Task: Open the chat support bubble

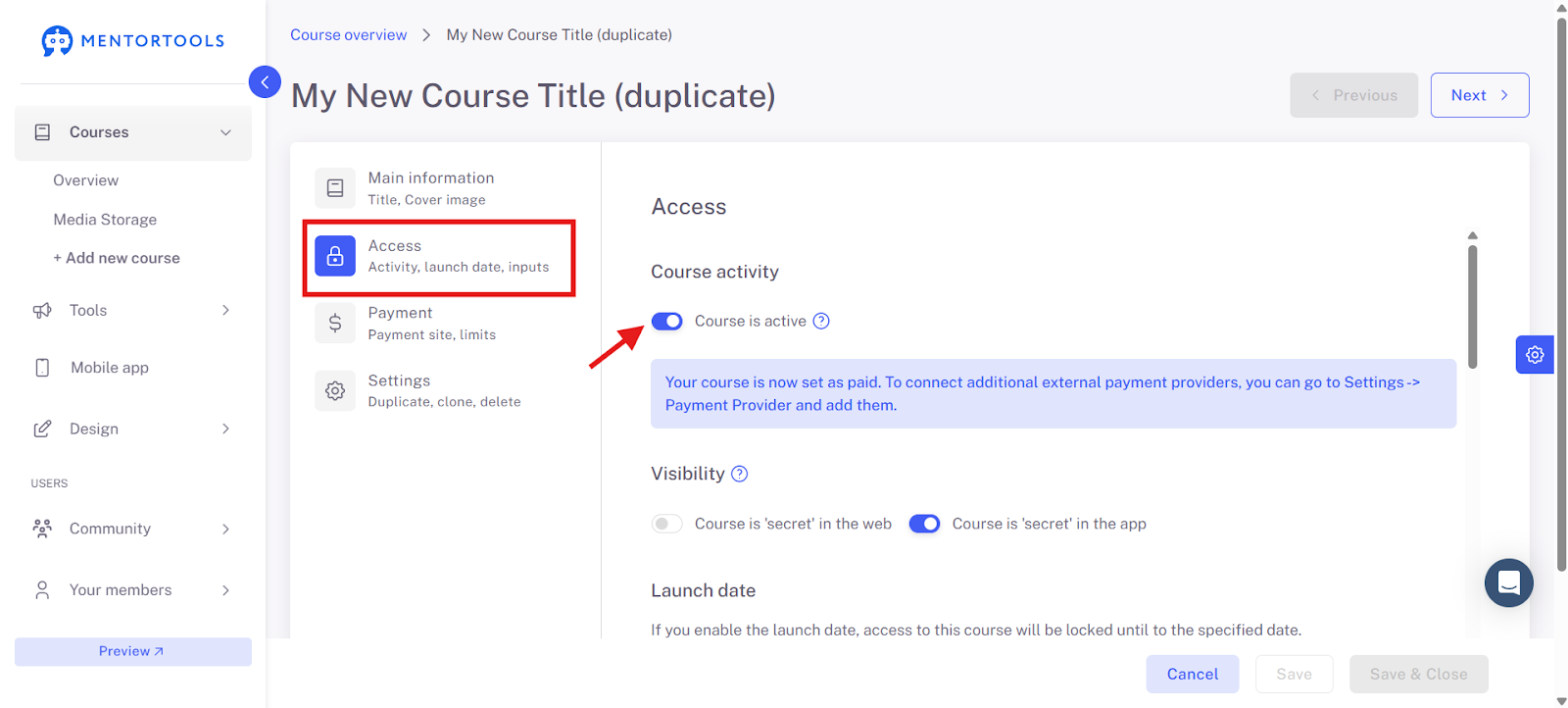Action: click(x=1509, y=583)
